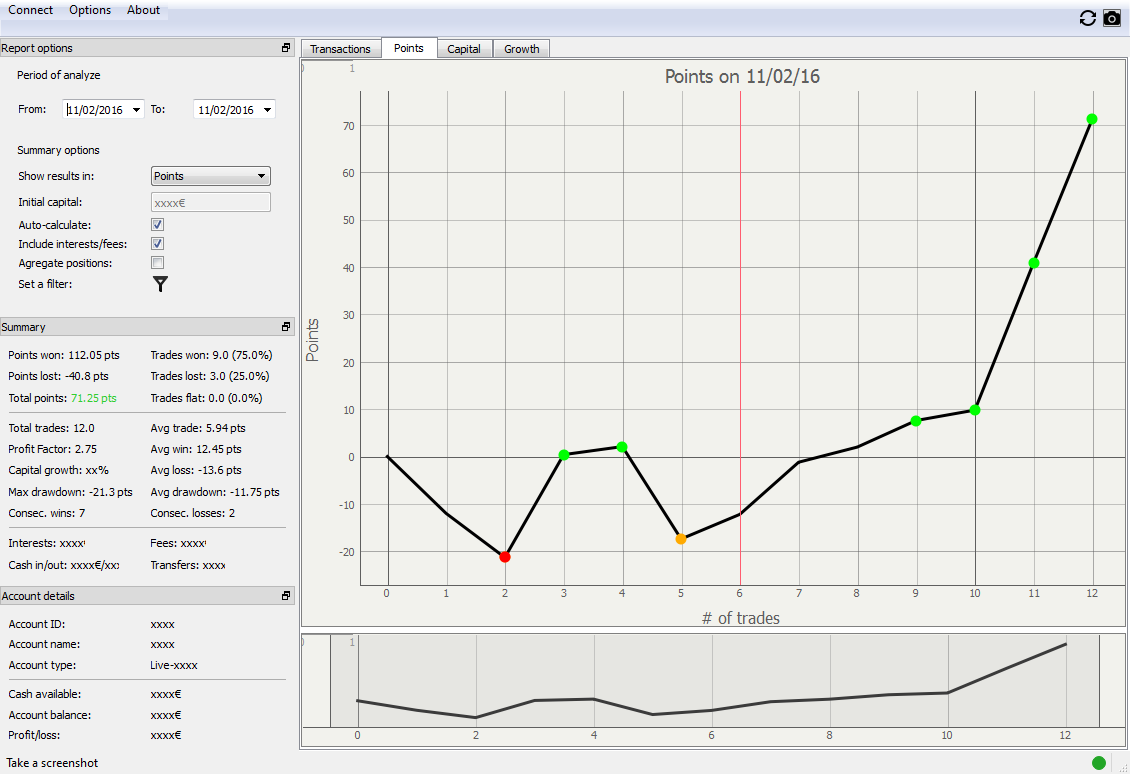Viewport: 1130px width, 774px height.
Task: Click the green point at trade 9
Action: pyautogui.click(x=915, y=421)
